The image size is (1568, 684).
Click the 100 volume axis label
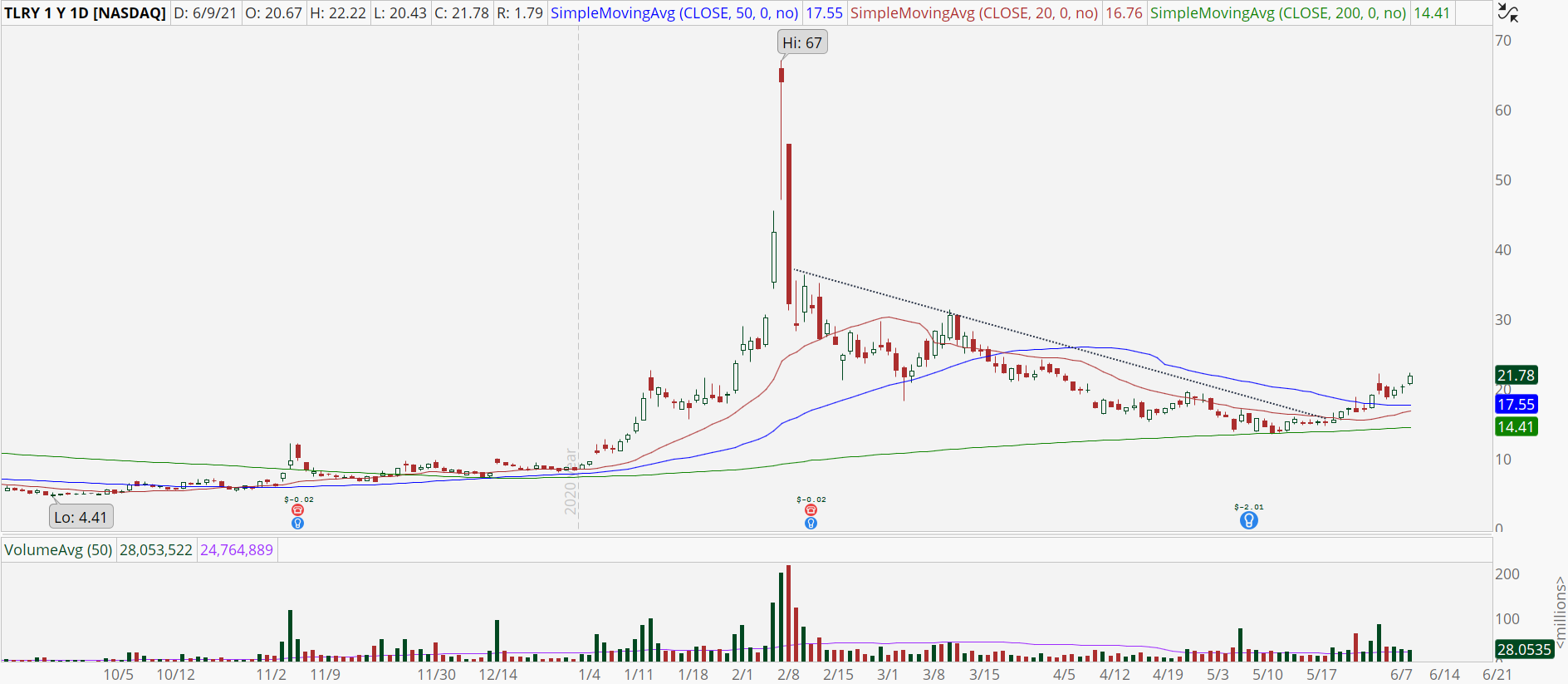tap(1507, 619)
